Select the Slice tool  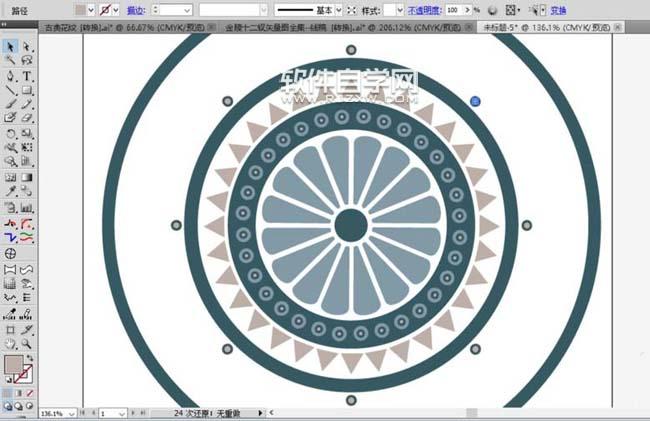coord(27,330)
